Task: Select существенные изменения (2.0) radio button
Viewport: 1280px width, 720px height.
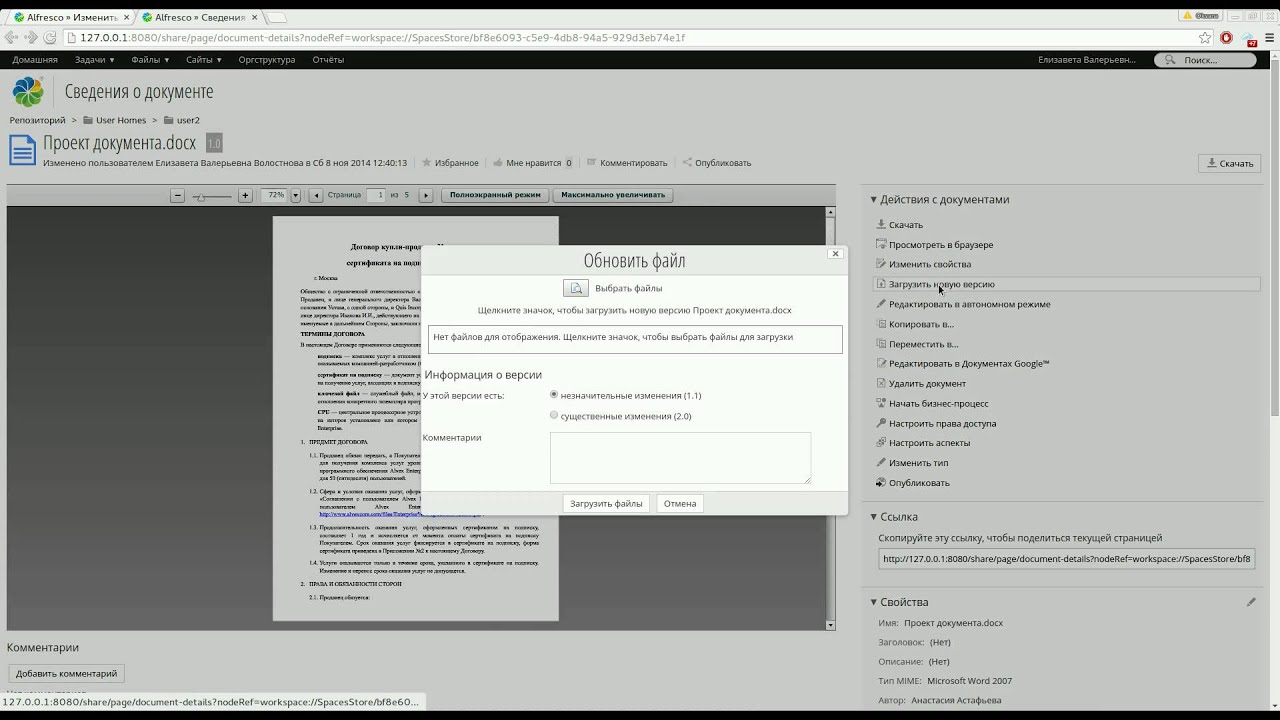Action: click(x=554, y=415)
